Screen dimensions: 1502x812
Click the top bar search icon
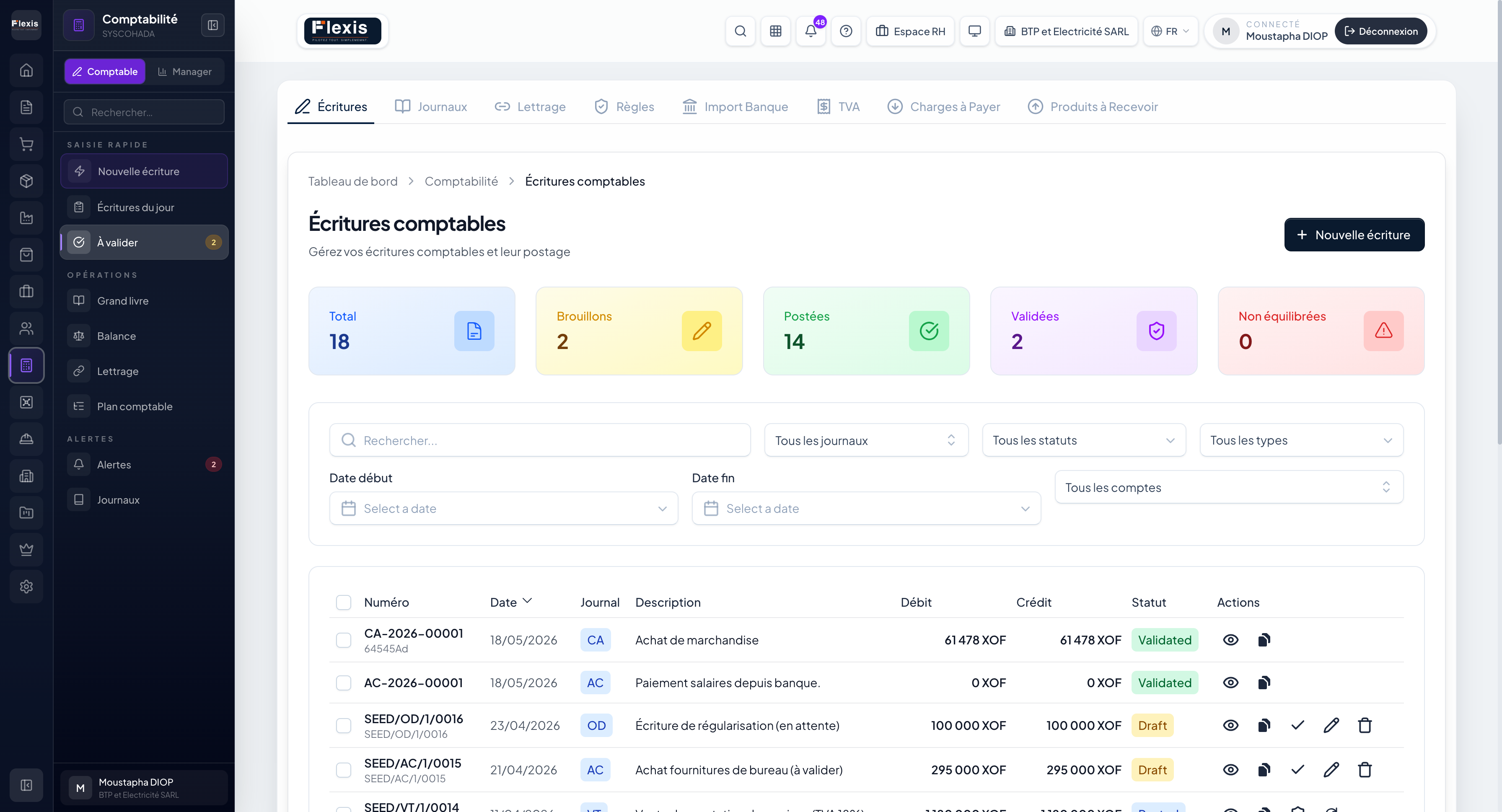740,31
